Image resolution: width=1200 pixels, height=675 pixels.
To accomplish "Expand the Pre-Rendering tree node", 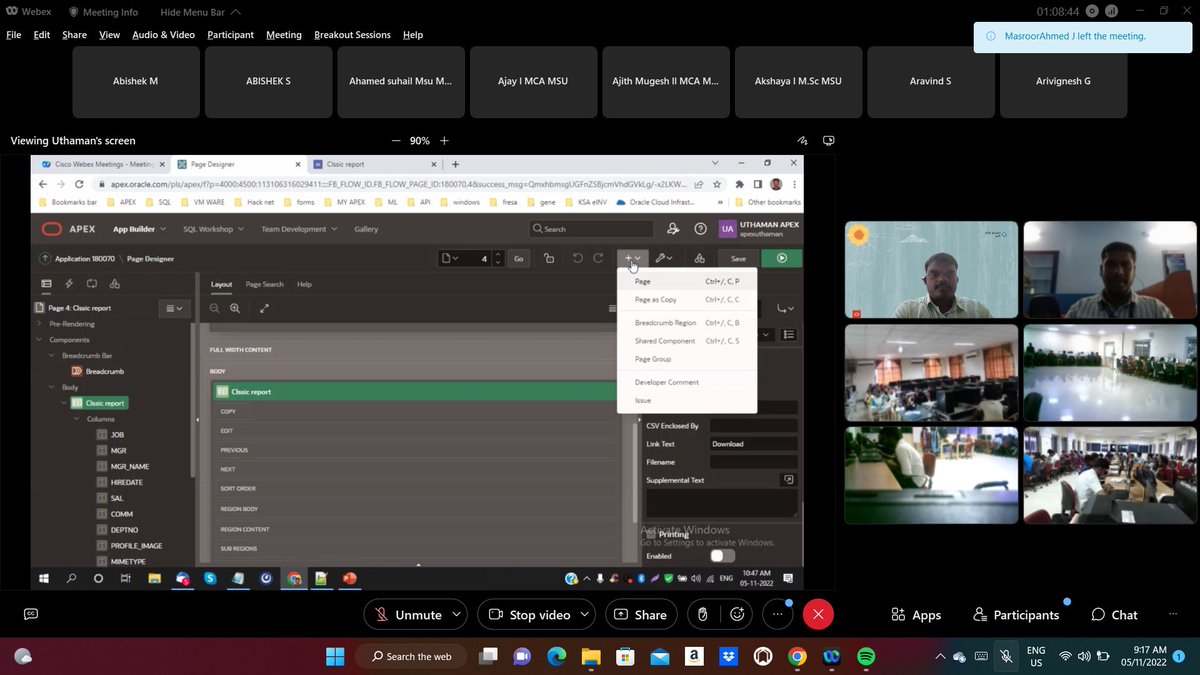I will (40, 324).
